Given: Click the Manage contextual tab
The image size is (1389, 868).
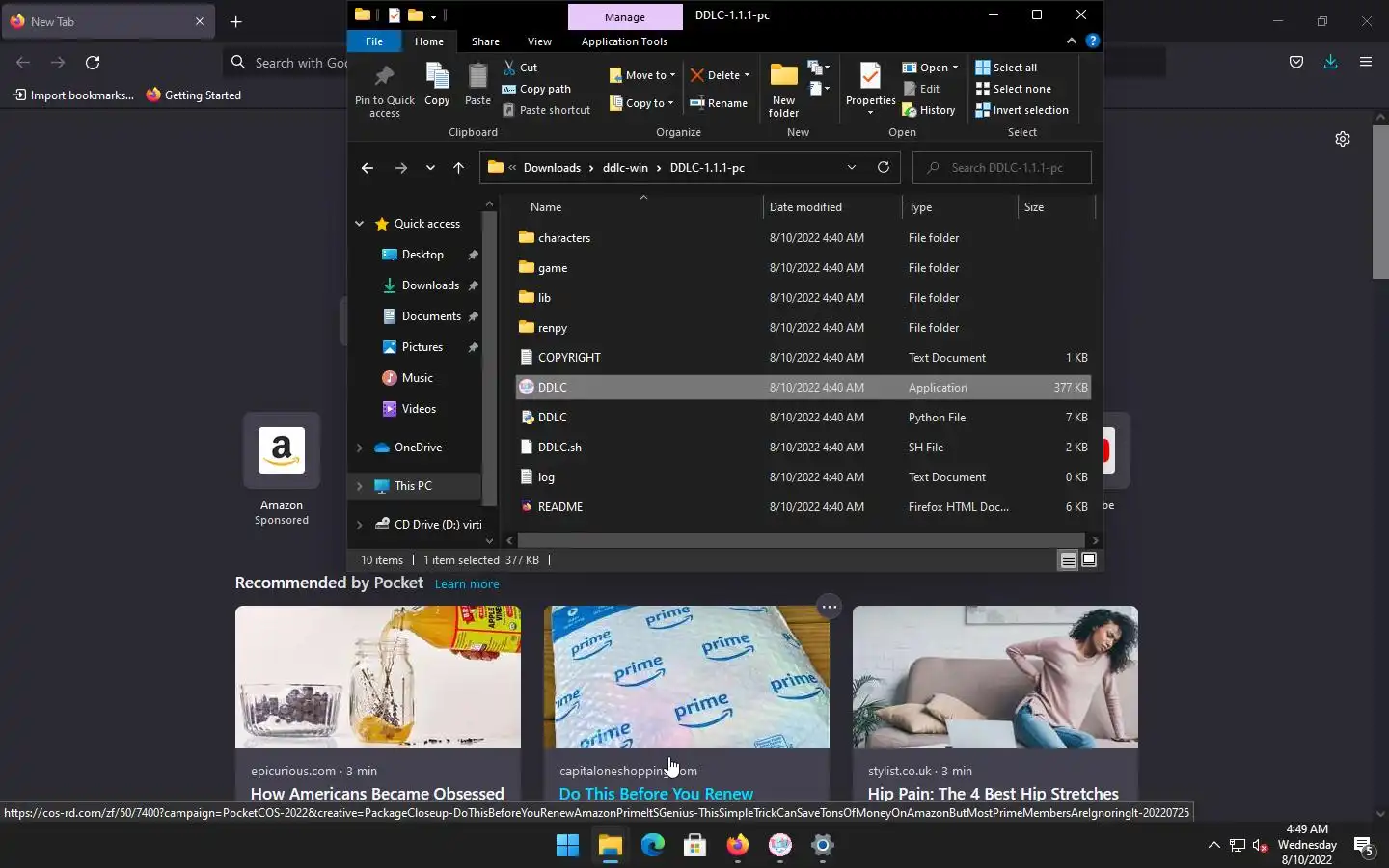Looking at the screenshot, I should 625,16.
